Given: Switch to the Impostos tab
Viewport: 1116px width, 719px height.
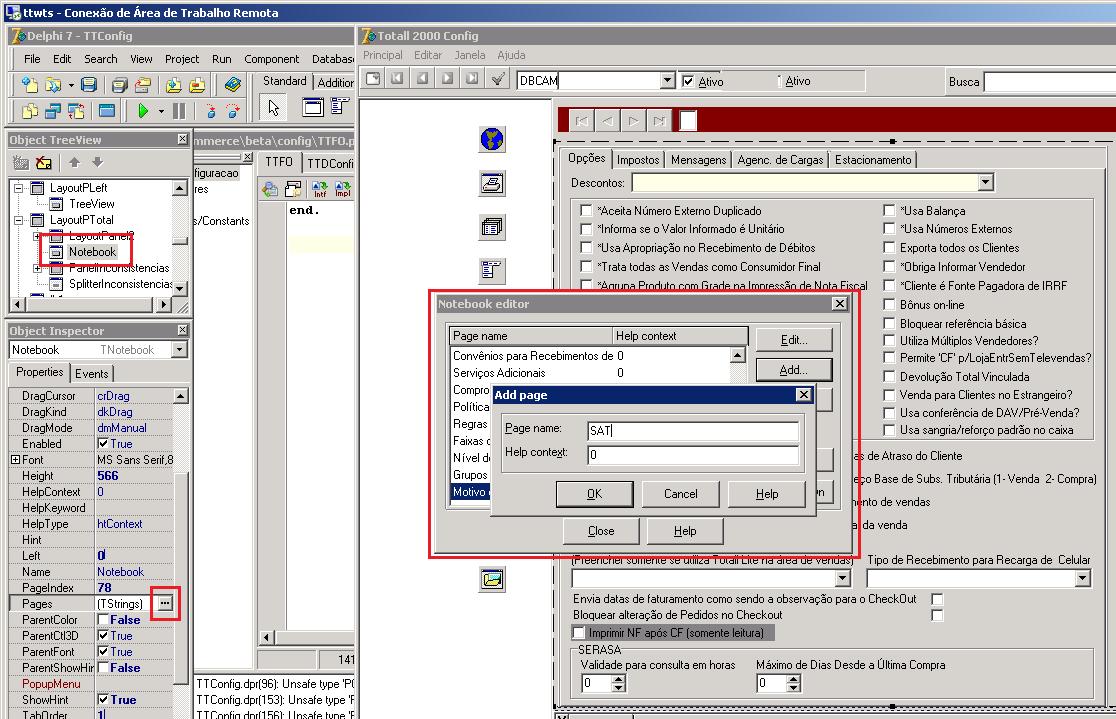Looking at the screenshot, I should tap(638, 159).
